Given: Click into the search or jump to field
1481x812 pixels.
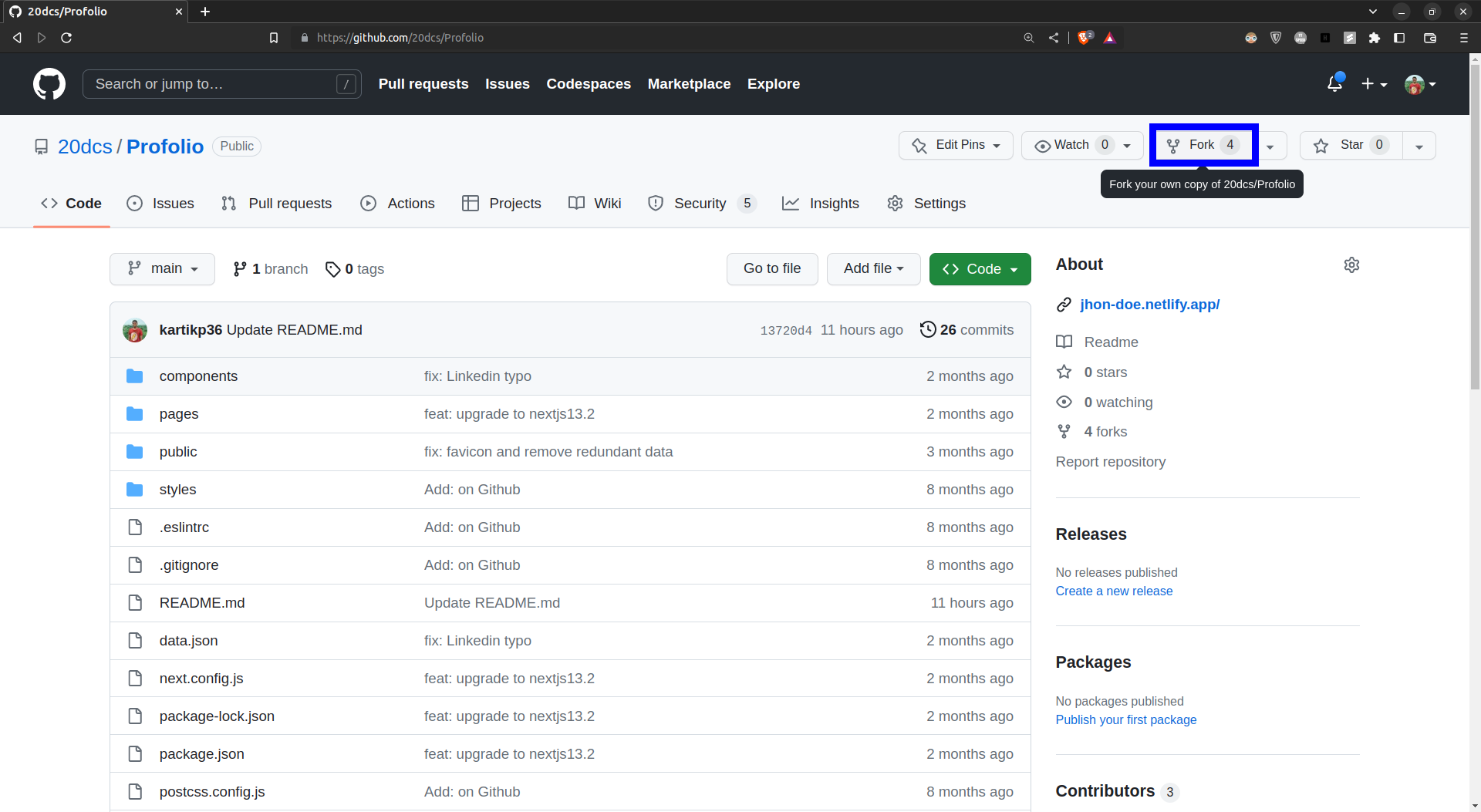Looking at the screenshot, I should tap(221, 83).
